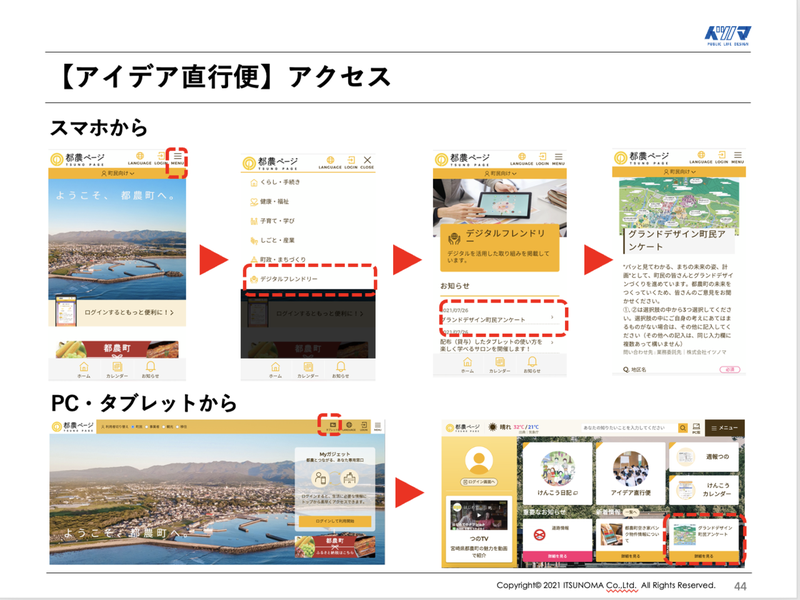The width and height of the screenshot is (800, 600).
Task: Tap the LANGUAGE globe on the open-menu phone screen
Action: click(330, 163)
